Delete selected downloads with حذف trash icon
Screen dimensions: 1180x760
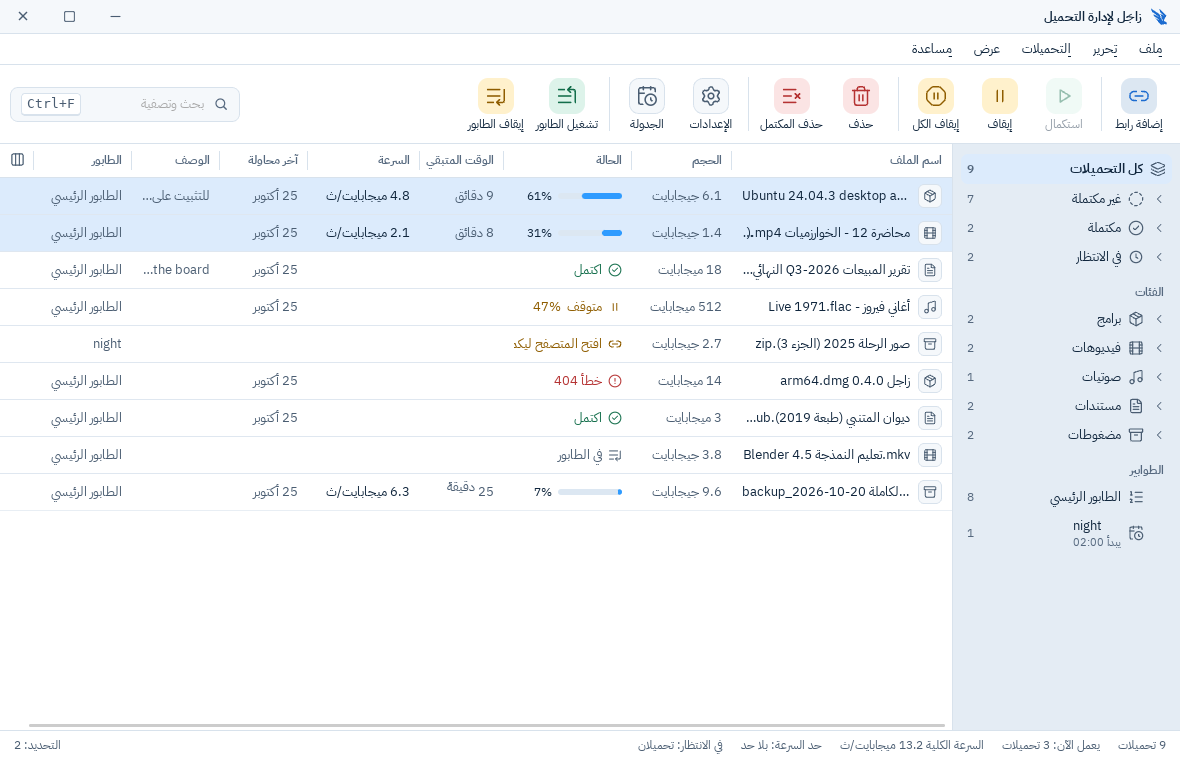tap(861, 96)
